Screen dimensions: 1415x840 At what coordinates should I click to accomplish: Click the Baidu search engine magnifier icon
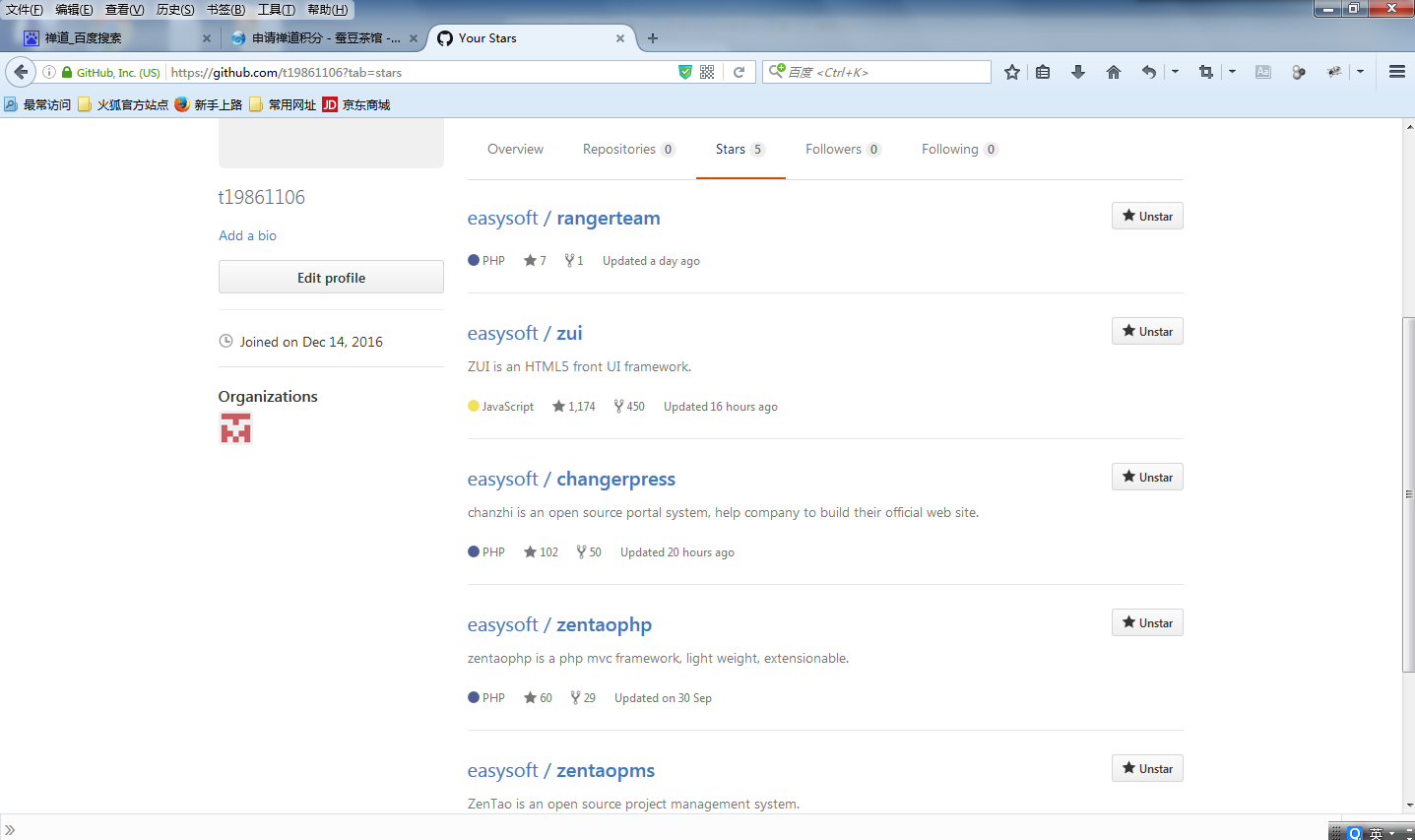coord(777,71)
